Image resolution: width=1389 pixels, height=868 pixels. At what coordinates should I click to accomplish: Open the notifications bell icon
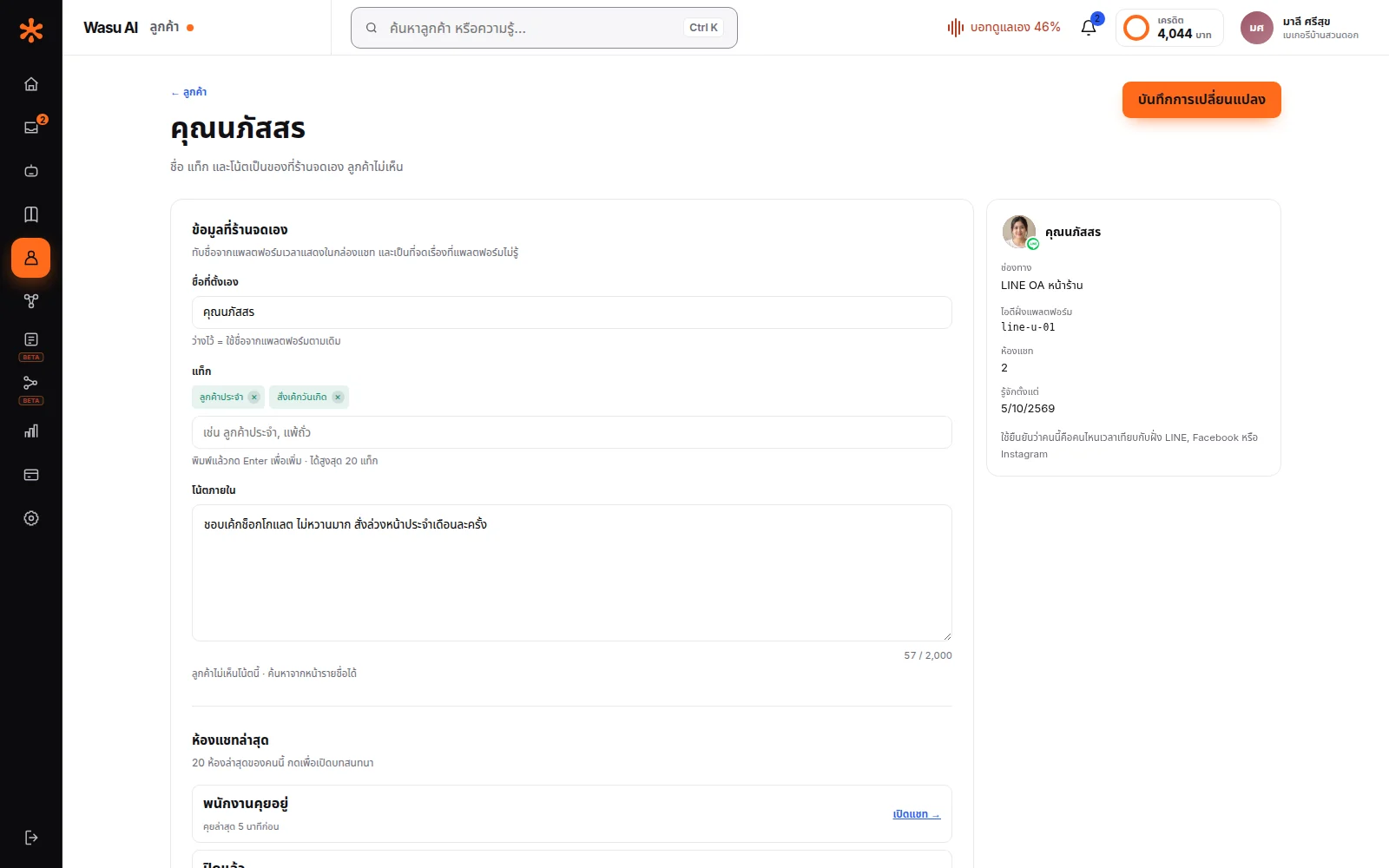1089,28
